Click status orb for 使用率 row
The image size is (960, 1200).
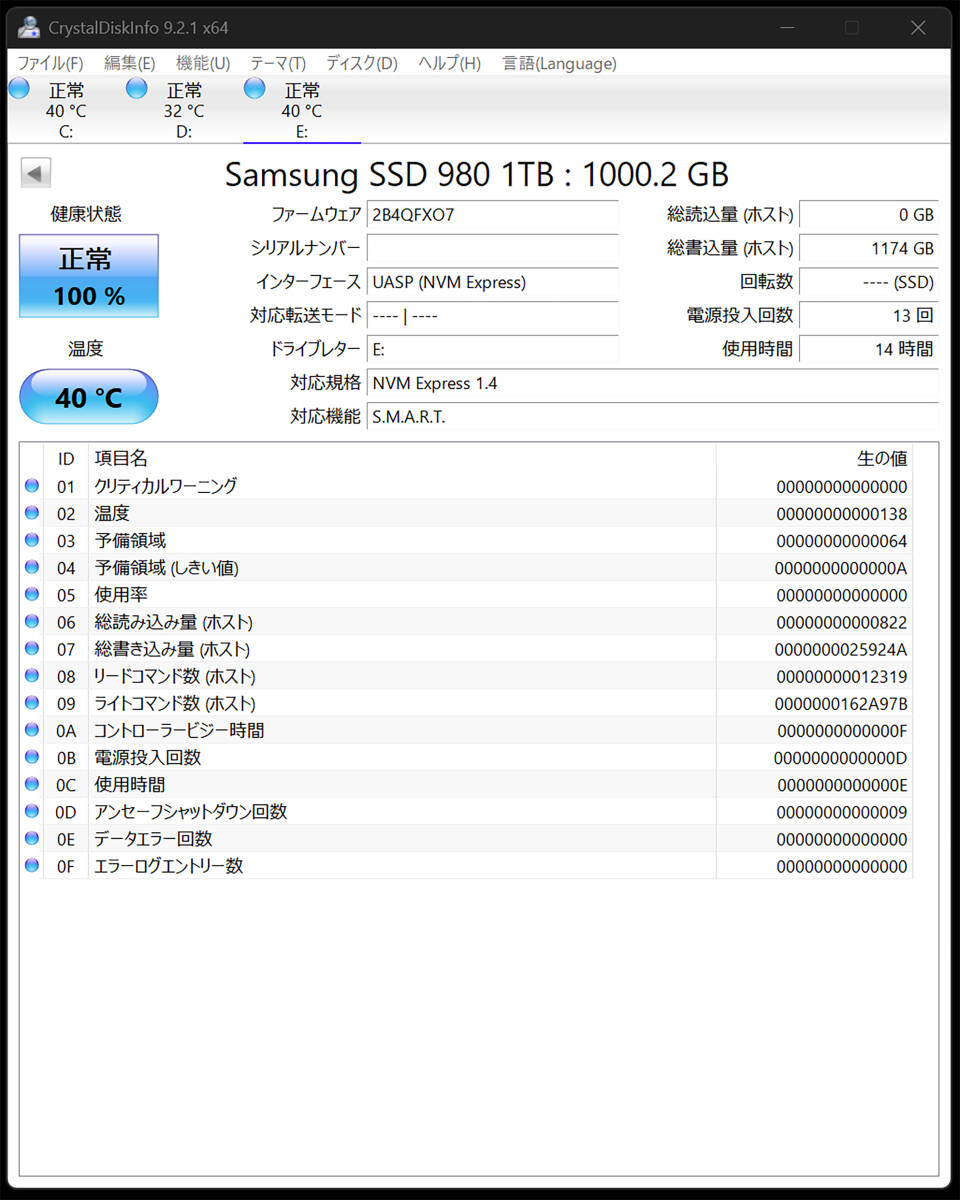pyautogui.click(x=32, y=594)
